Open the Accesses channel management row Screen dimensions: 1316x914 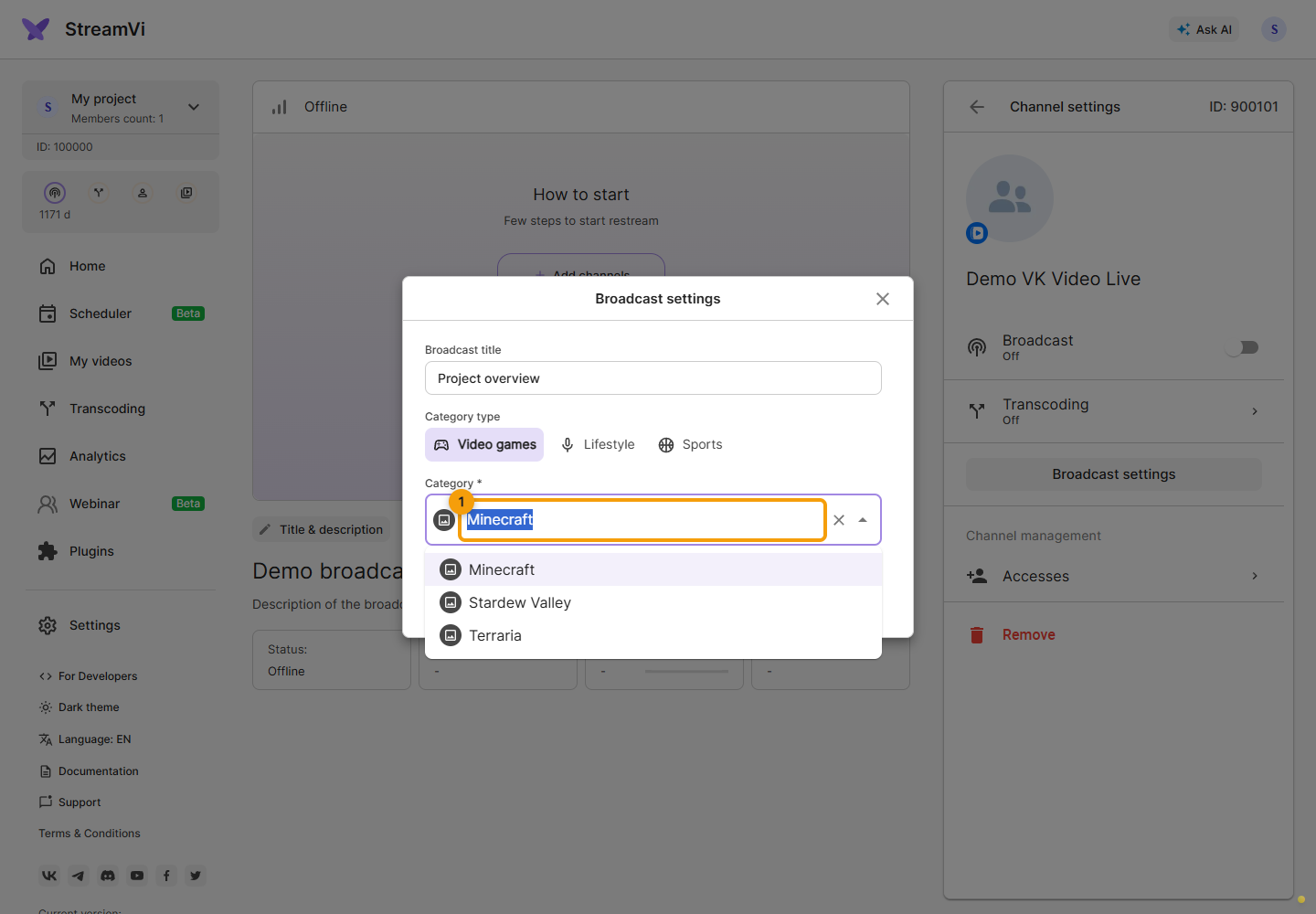[1114, 576]
